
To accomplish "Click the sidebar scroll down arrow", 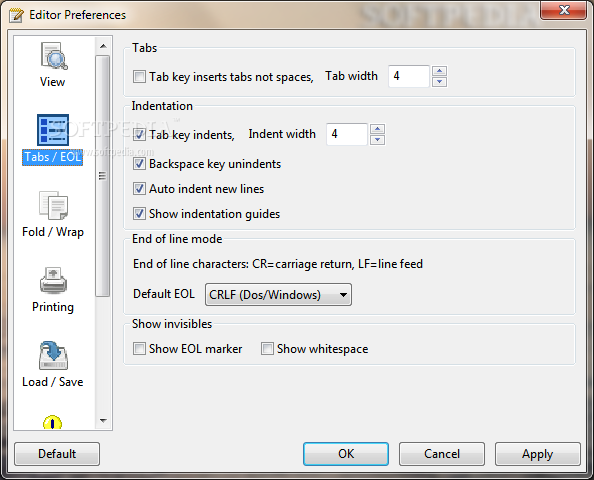I will (103, 421).
